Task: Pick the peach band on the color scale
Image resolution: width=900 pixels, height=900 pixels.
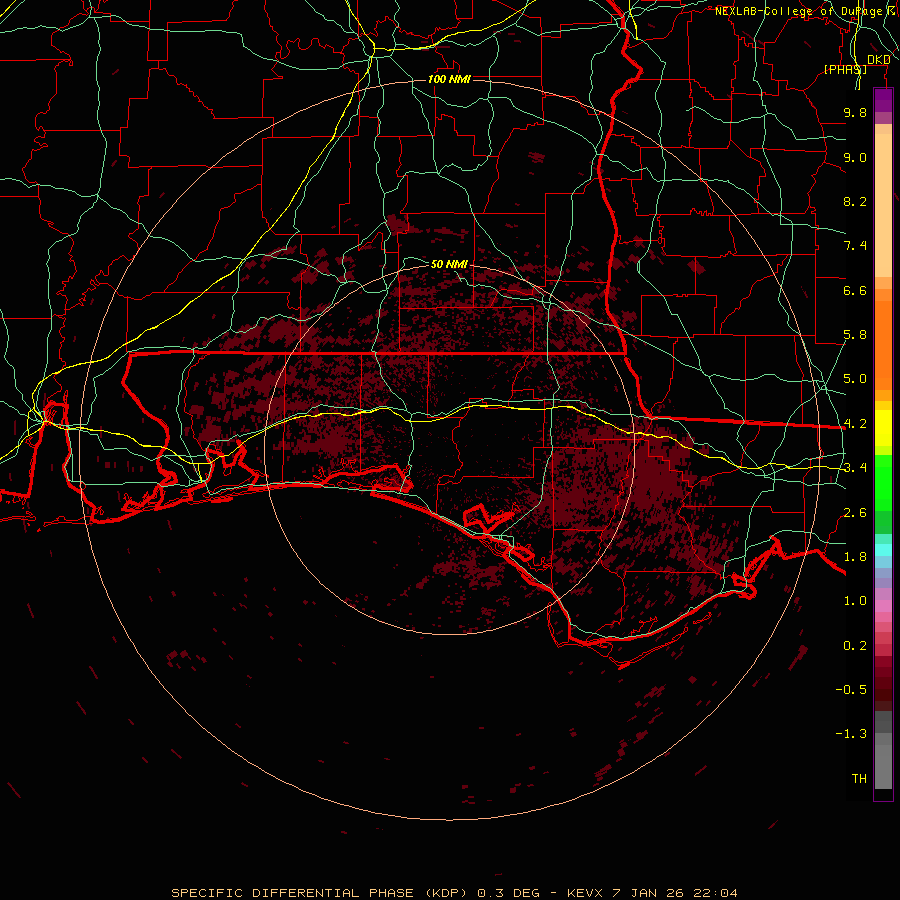Action: click(883, 205)
